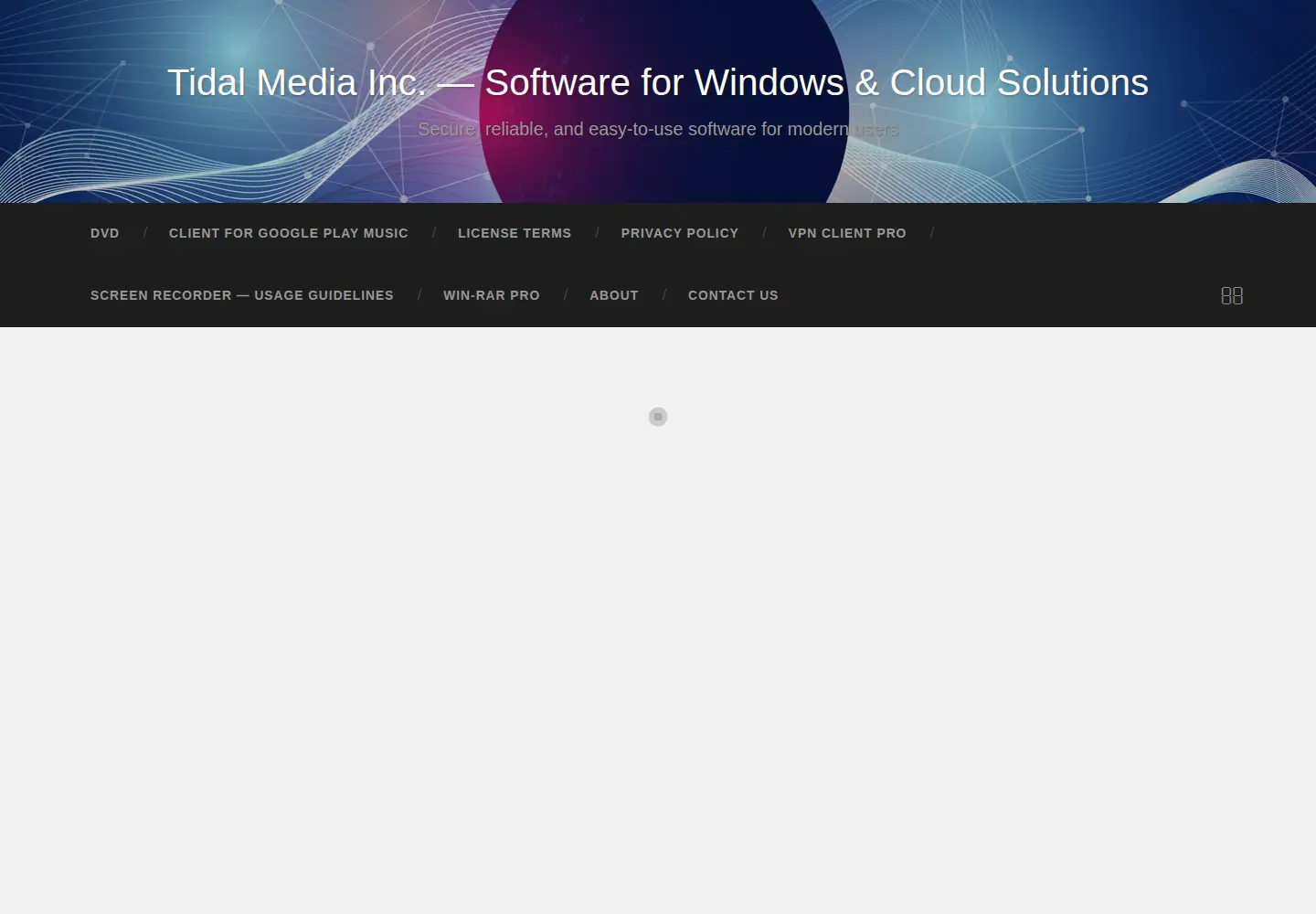The width and height of the screenshot is (1316, 914).
Task: Visit the About page
Action: [x=614, y=295]
